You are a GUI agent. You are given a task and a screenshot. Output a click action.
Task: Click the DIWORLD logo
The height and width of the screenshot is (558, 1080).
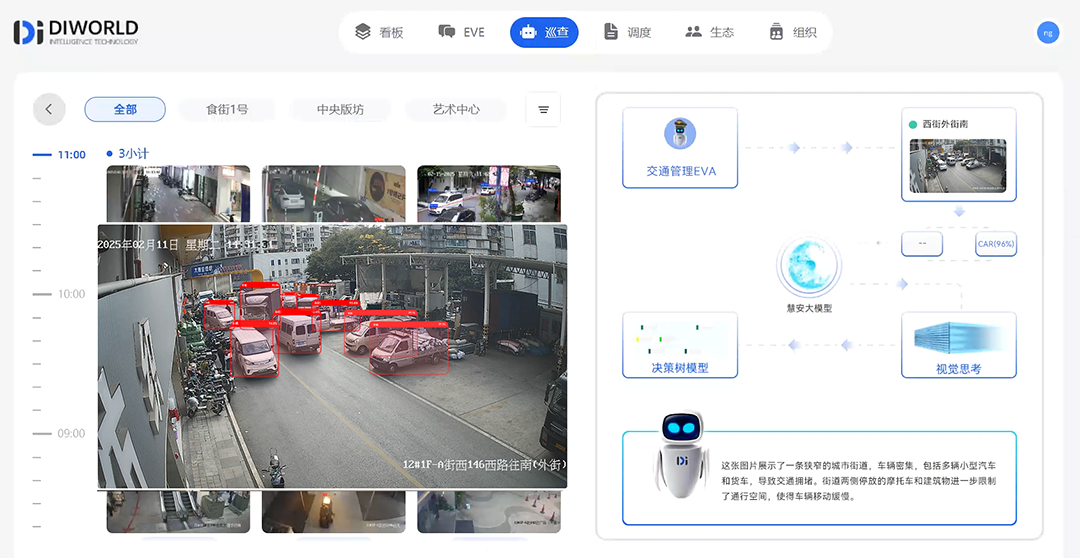tap(76, 32)
